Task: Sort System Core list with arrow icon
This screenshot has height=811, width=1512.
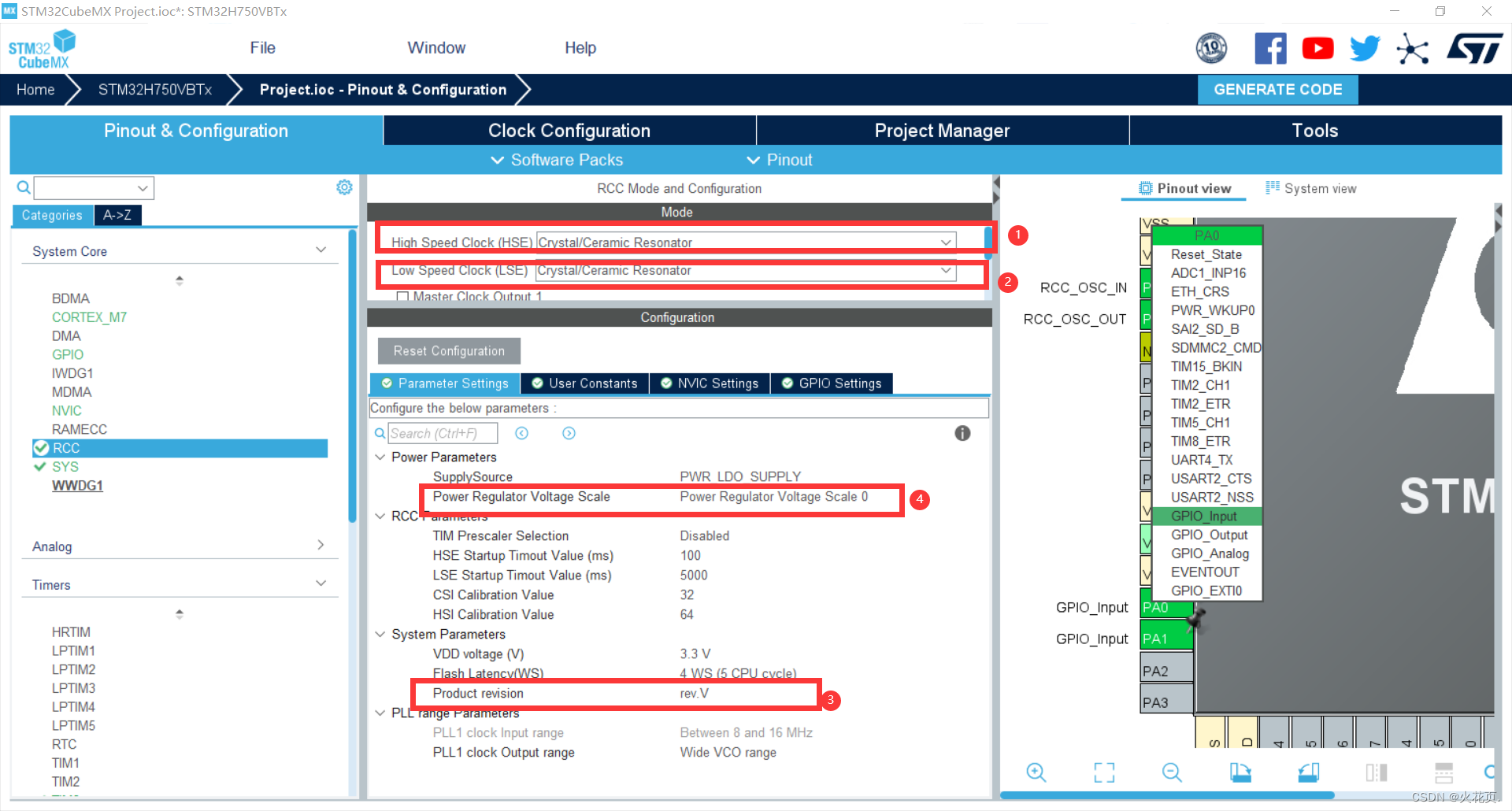Action: [x=180, y=280]
